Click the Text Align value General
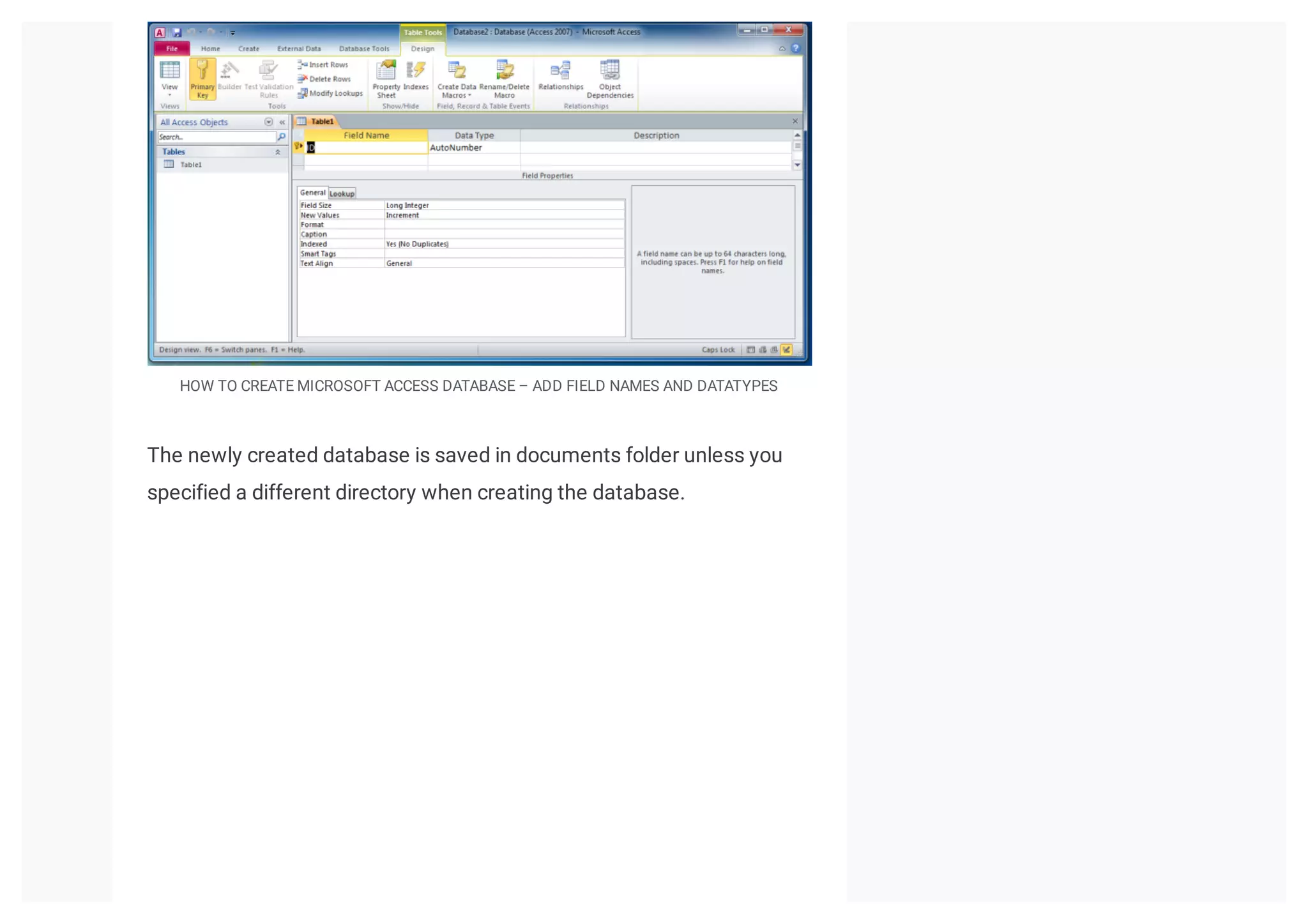This screenshot has height=924, width=1308. click(505, 263)
